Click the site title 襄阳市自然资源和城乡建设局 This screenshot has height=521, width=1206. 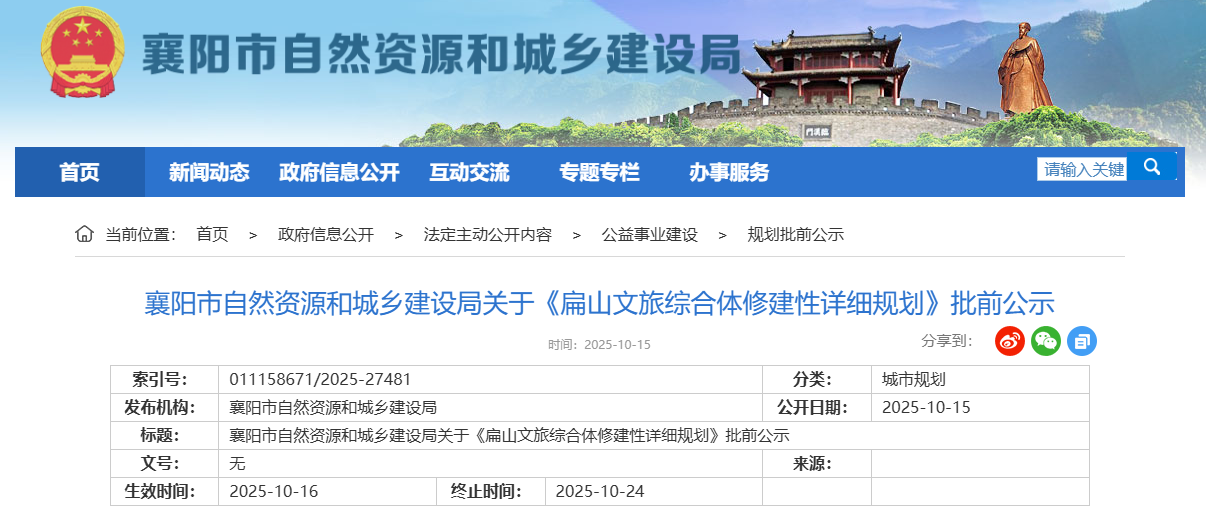click(440, 53)
